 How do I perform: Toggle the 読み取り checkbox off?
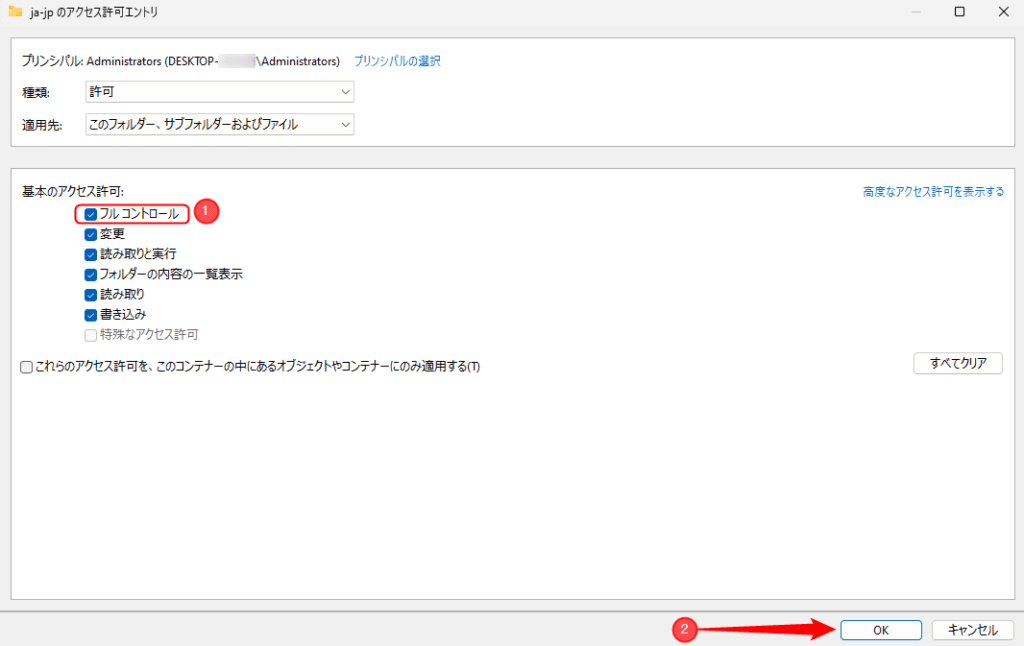point(88,294)
